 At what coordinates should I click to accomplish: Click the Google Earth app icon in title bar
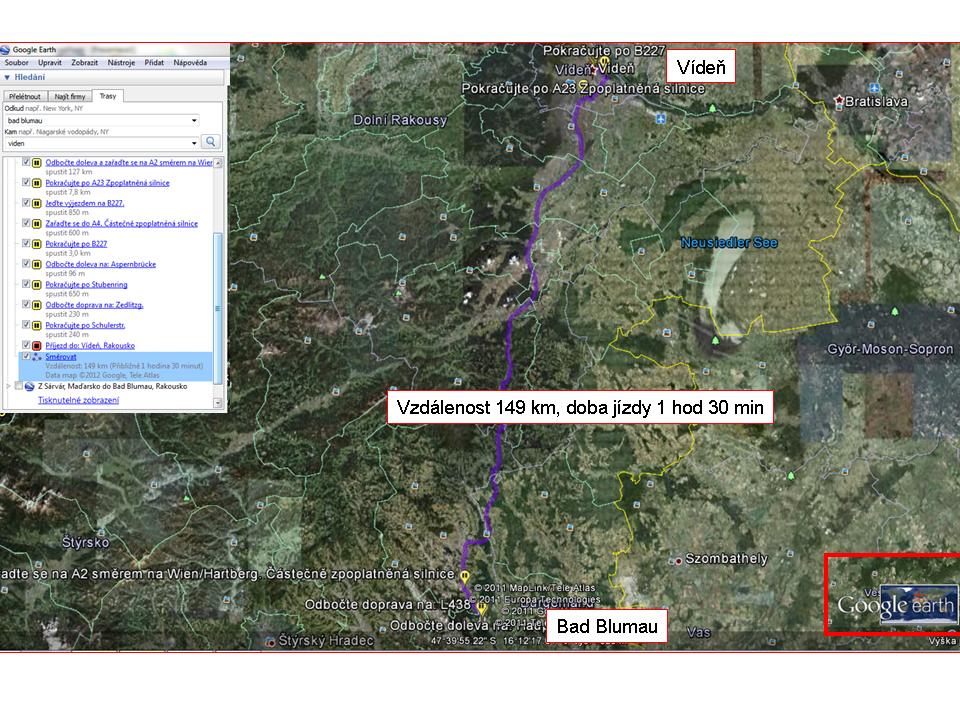click(x=5, y=50)
